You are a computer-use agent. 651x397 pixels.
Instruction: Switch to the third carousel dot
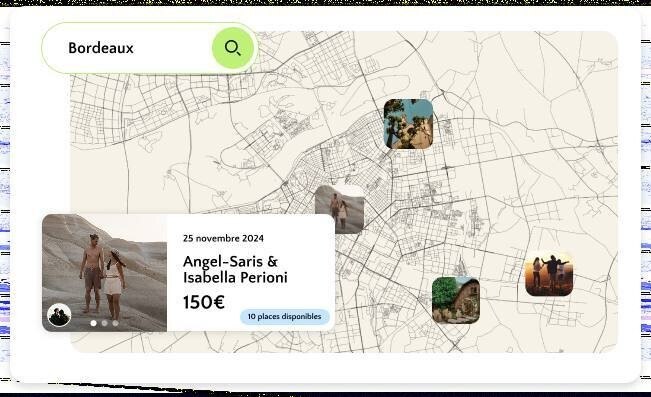point(115,323)
